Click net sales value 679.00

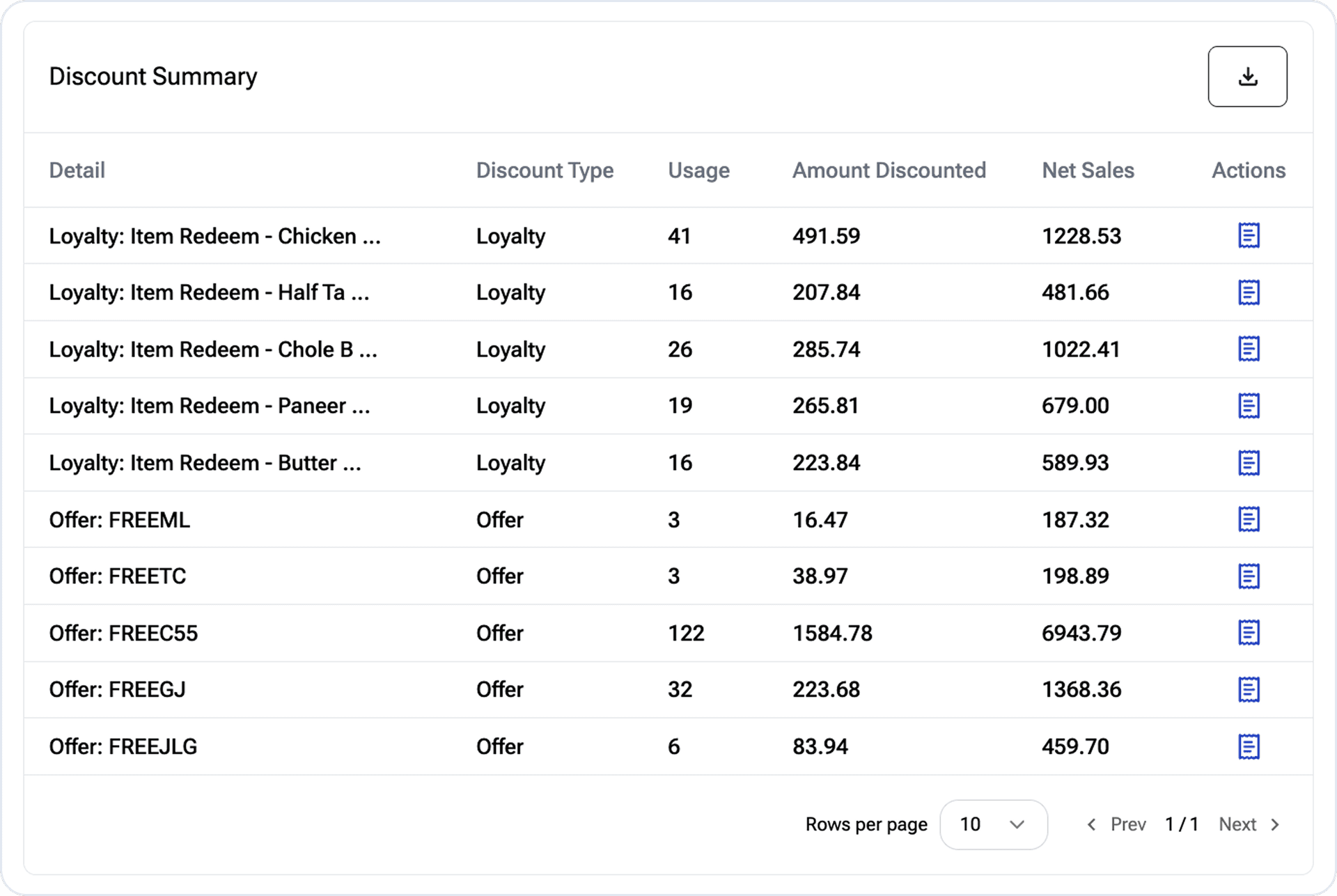click(1075, 406)
